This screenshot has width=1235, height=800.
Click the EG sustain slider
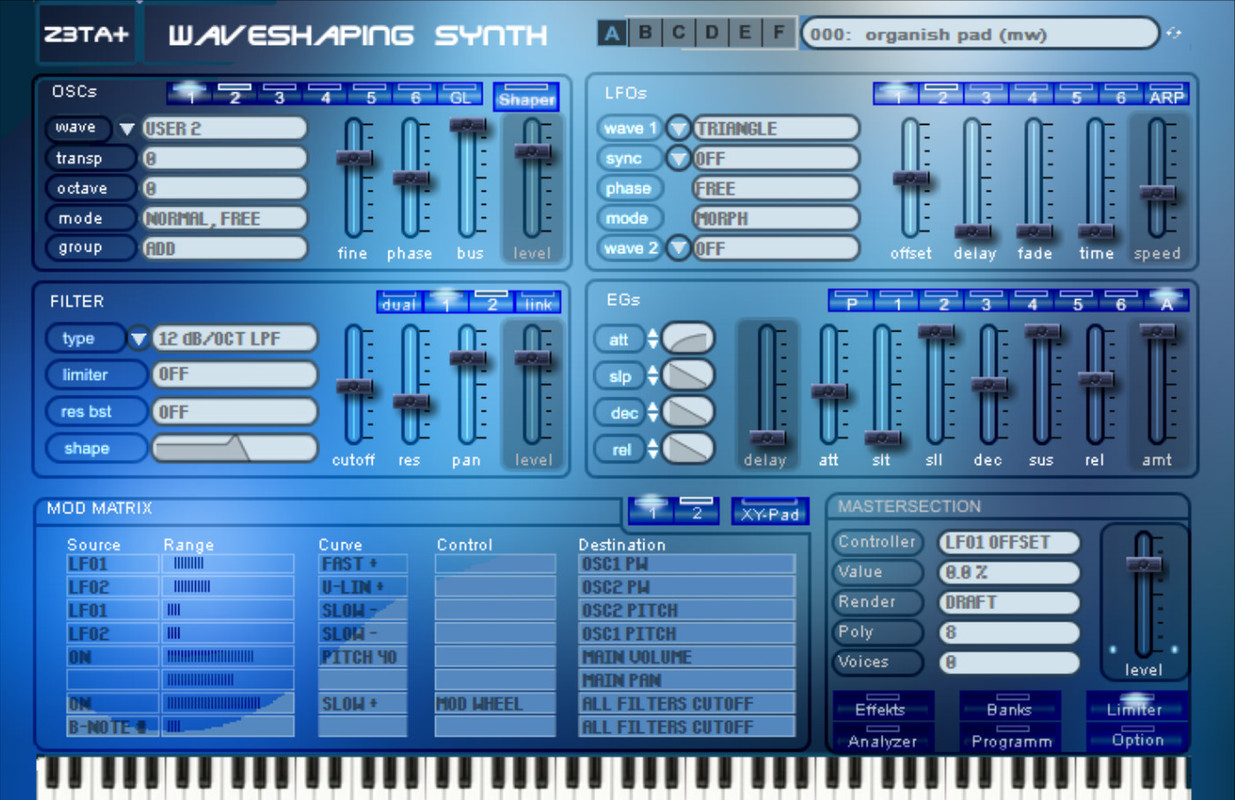click(x=1042, y=385)
